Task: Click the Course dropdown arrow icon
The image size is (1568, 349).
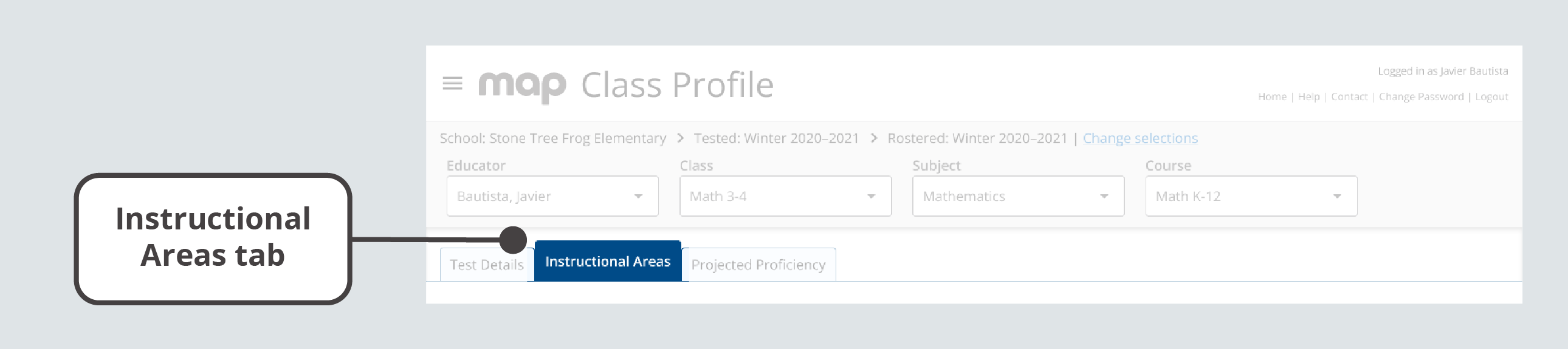Action: (x=1336, y=197)
